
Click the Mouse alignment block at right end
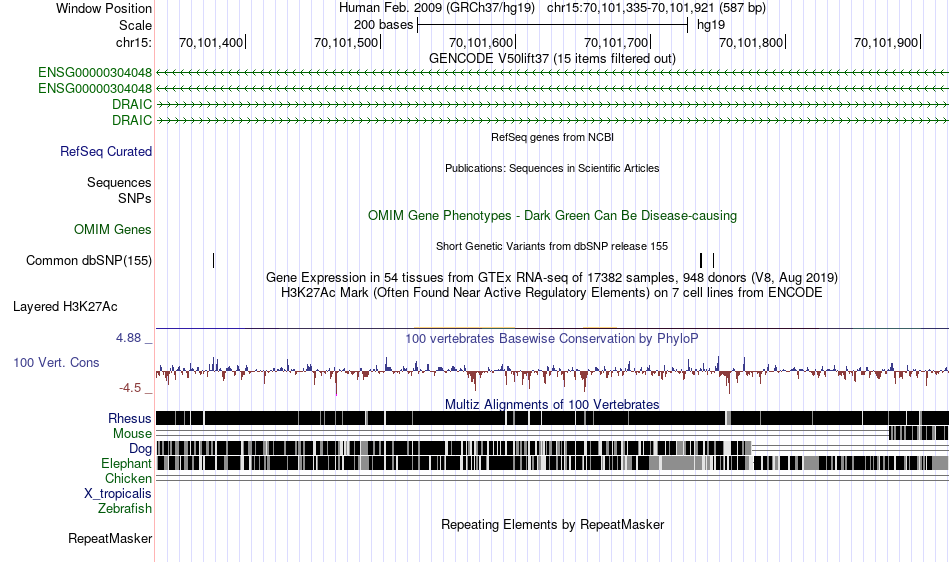coord(918,432)
